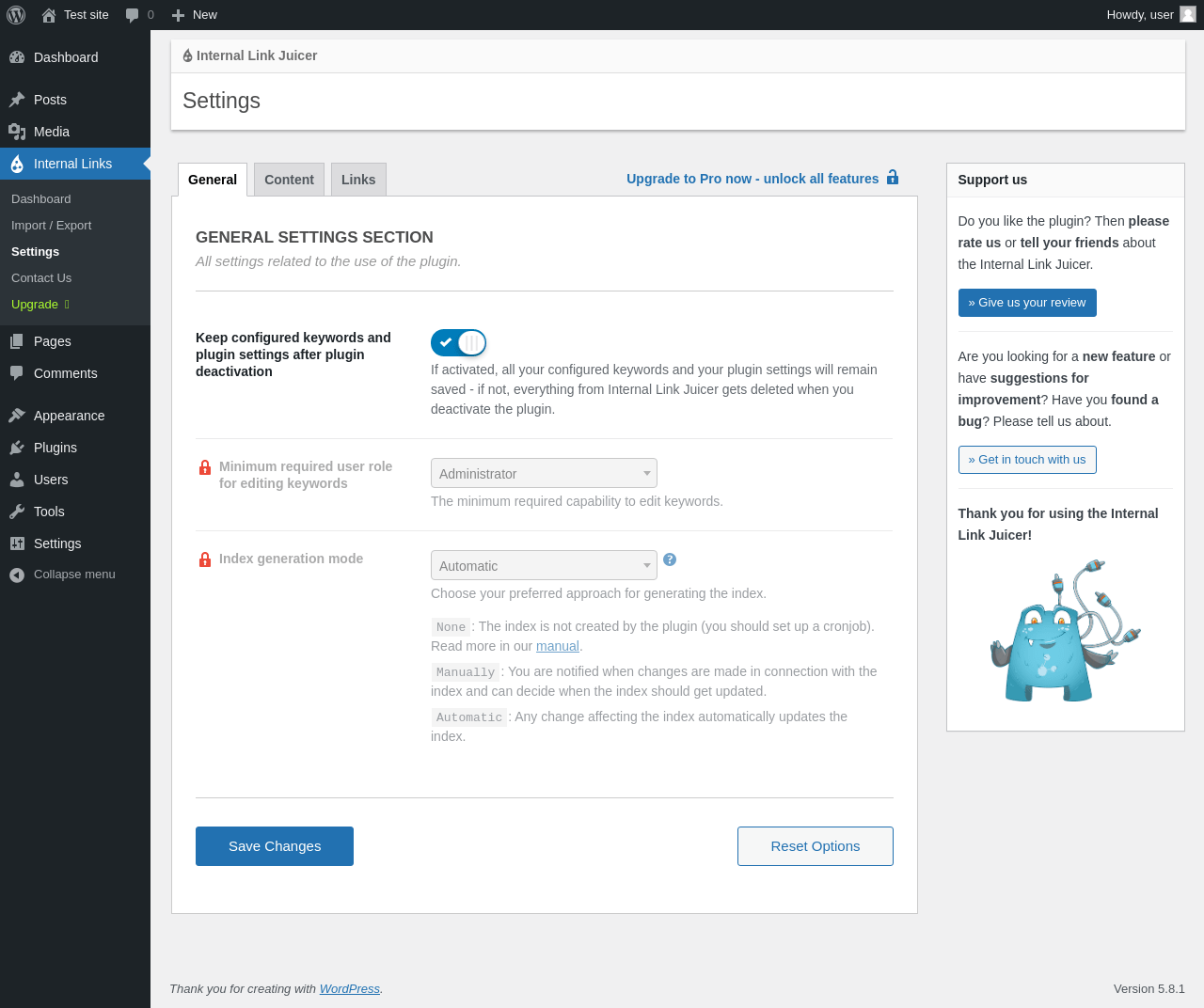Open Test site home icon
The height and width of the screenshot is (1008, 1204).
pyautogui.click(x=49, y=15)
